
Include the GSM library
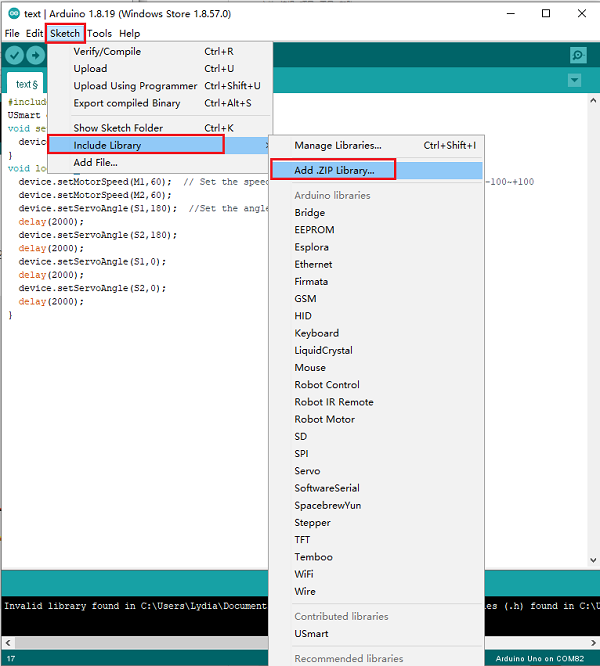pos(377,299)
